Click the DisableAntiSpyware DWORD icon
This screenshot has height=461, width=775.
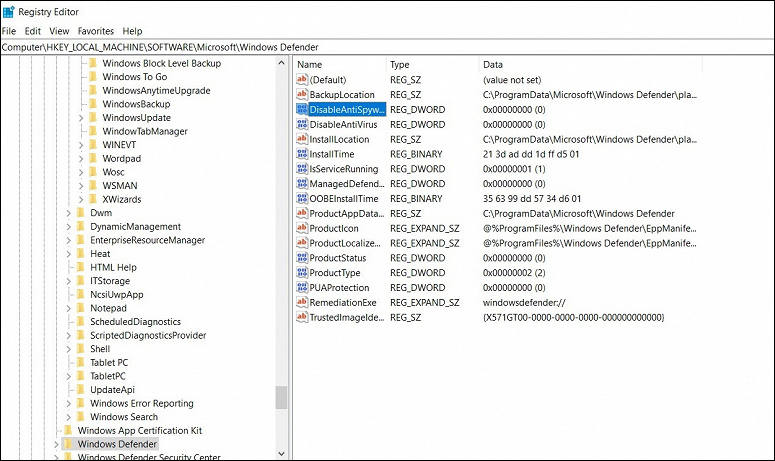(x=301, y=109)
